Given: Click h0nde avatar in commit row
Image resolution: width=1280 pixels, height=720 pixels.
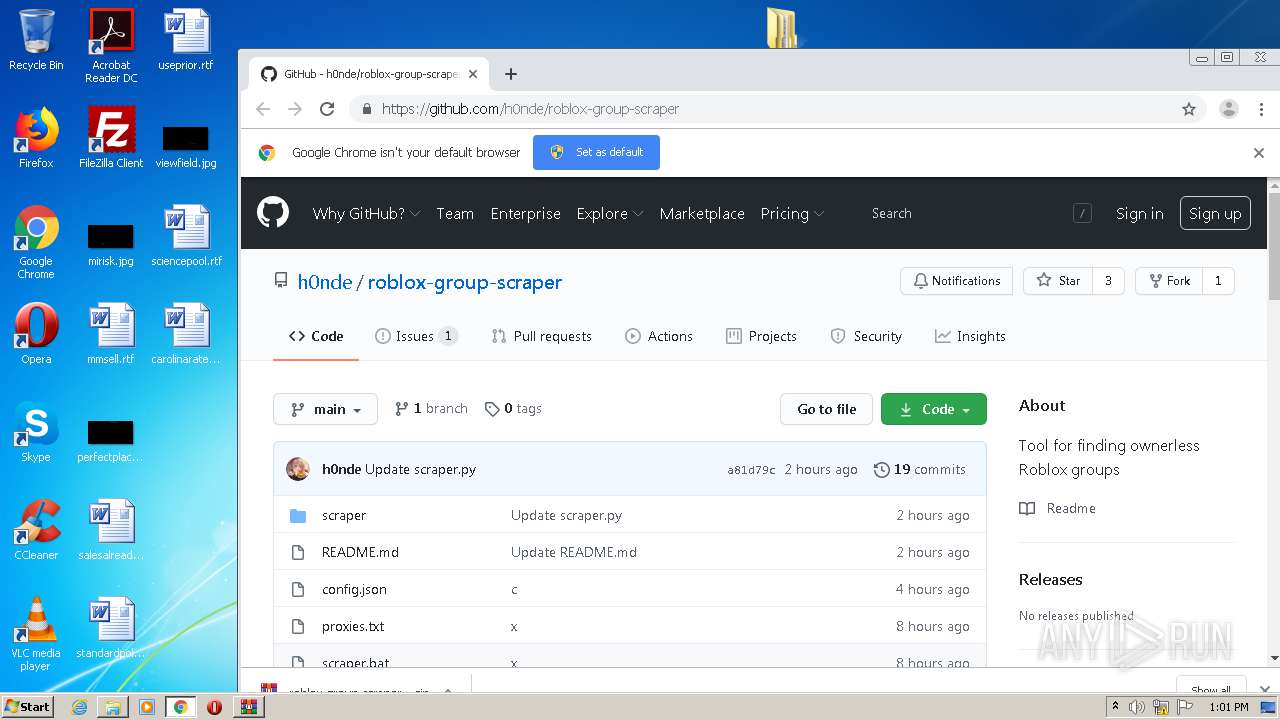Looking at the screenshot, I should 298,469.
